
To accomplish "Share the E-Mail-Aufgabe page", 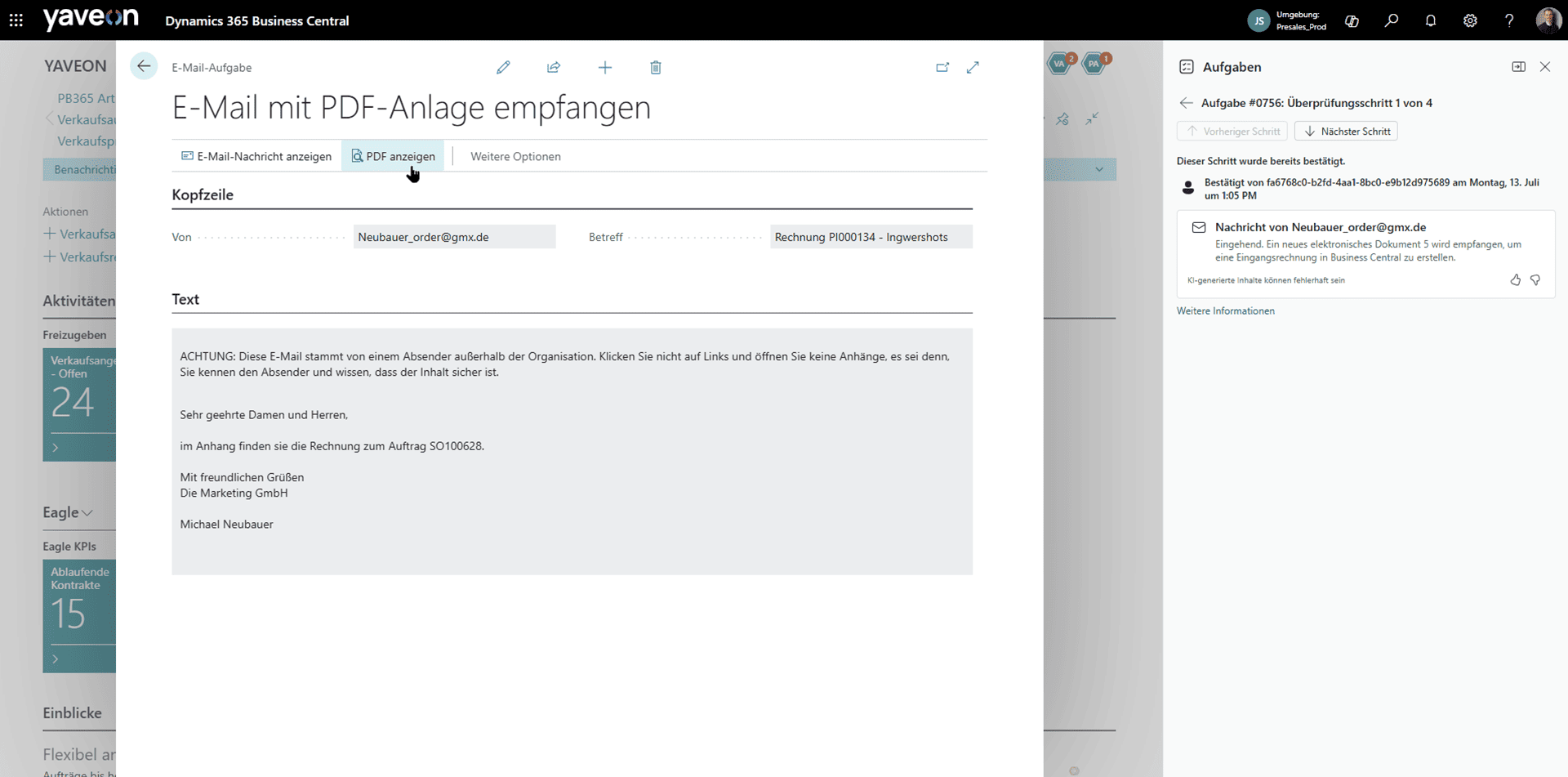I will (x=554, y=67).
